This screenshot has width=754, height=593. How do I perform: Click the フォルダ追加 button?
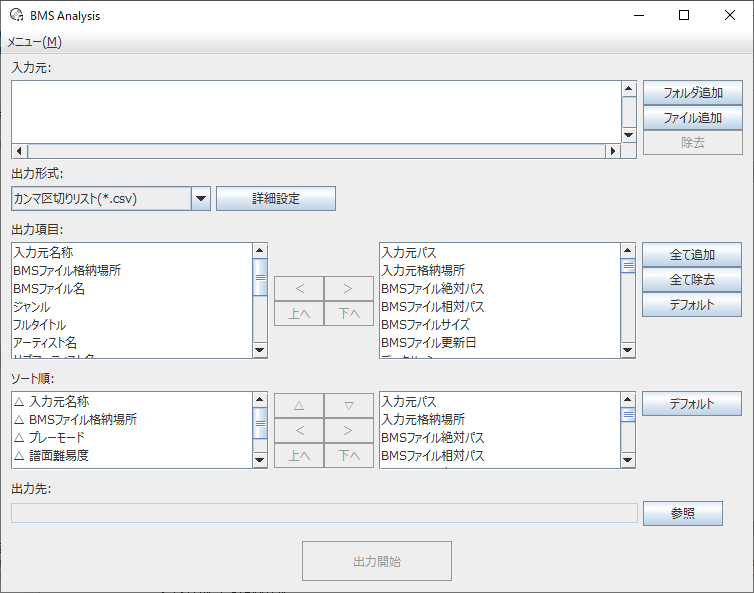pos(692,92)
